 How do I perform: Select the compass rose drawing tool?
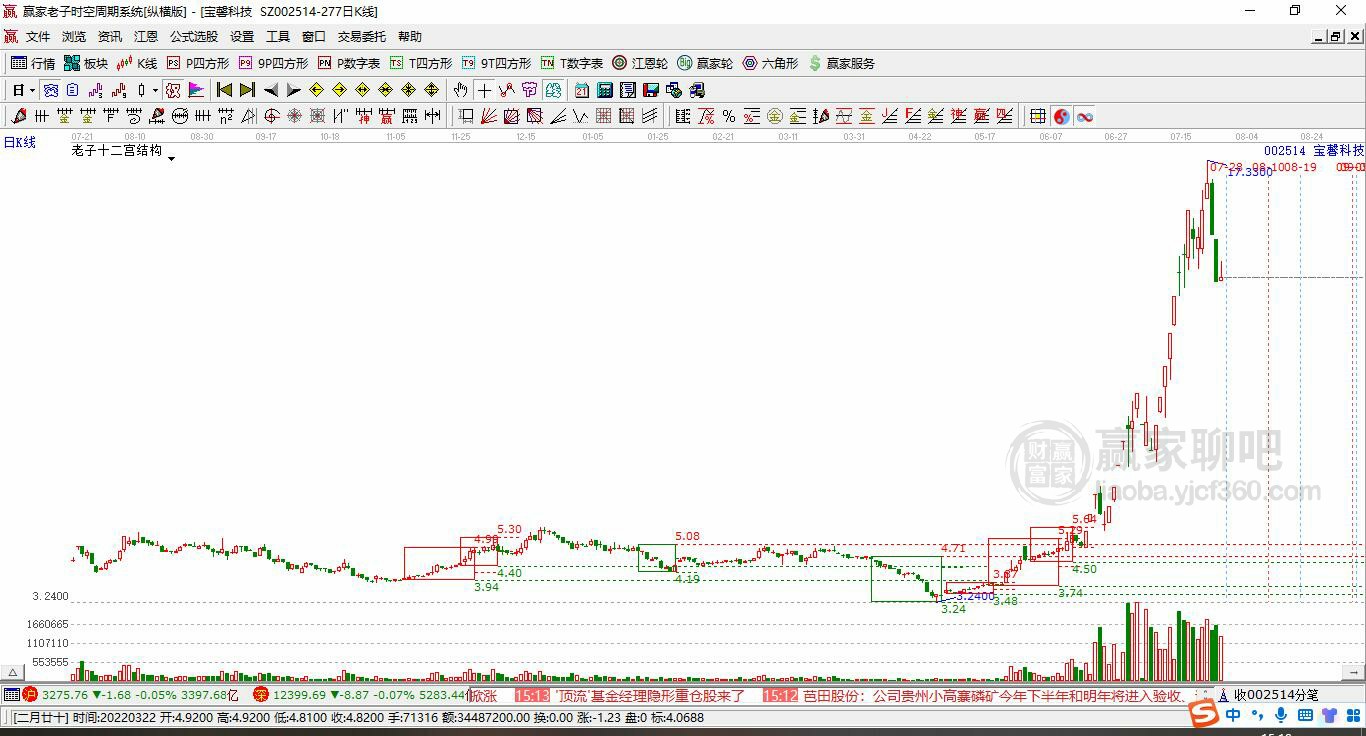coord(294,116)
